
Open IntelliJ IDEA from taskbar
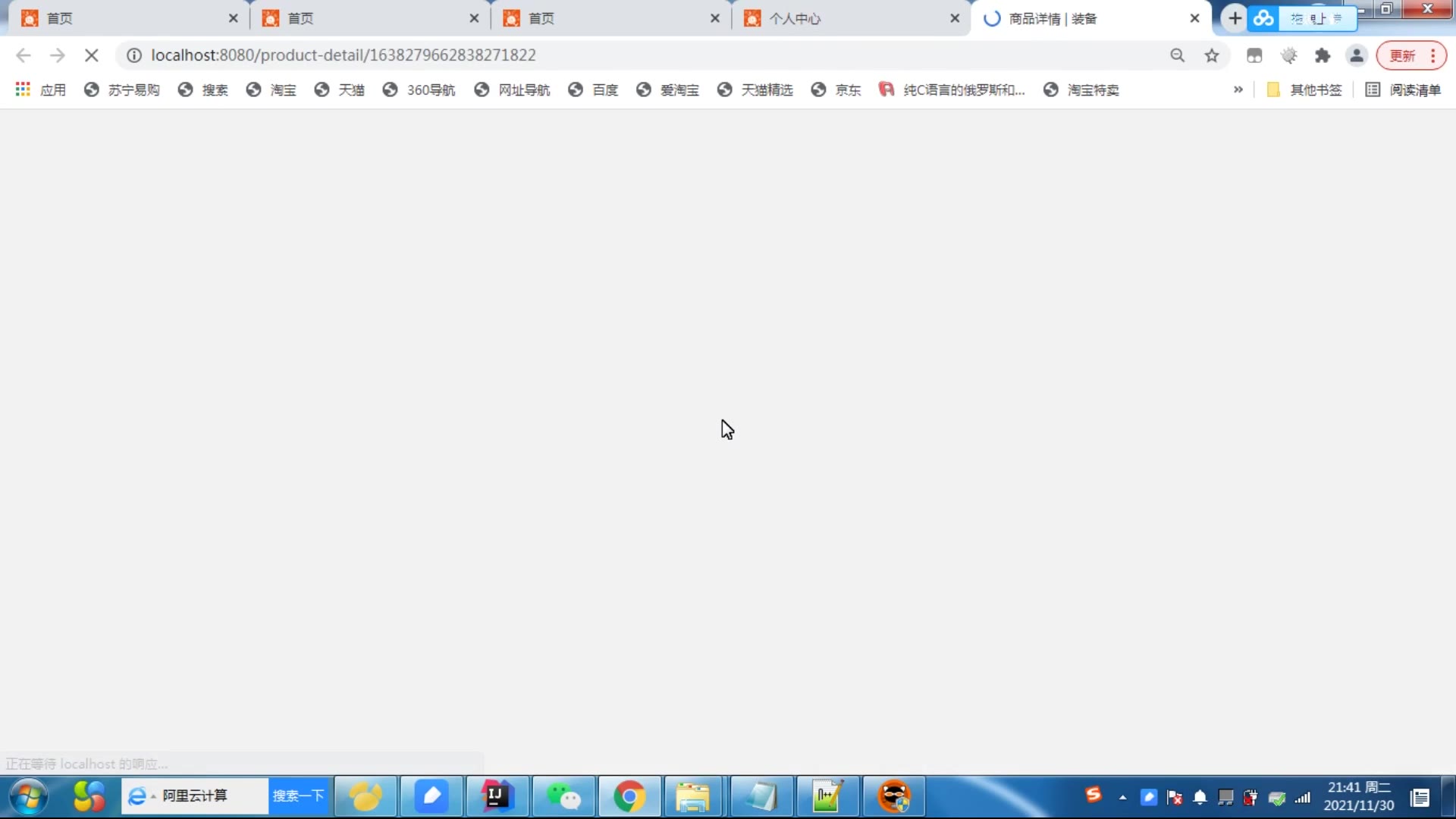(497, 796)
